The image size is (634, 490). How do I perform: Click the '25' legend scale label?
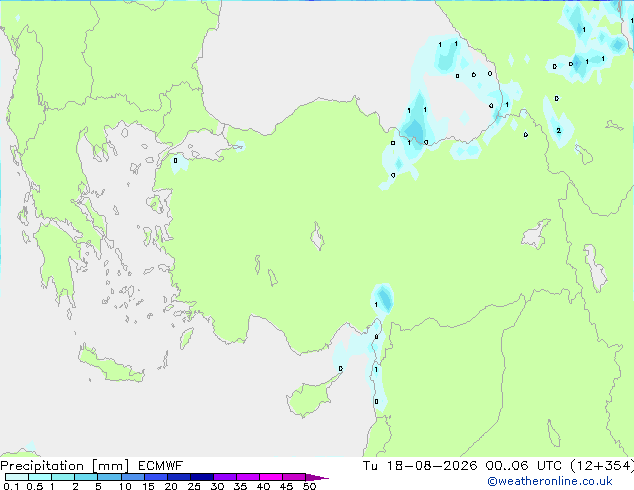(x=194, y=486)
